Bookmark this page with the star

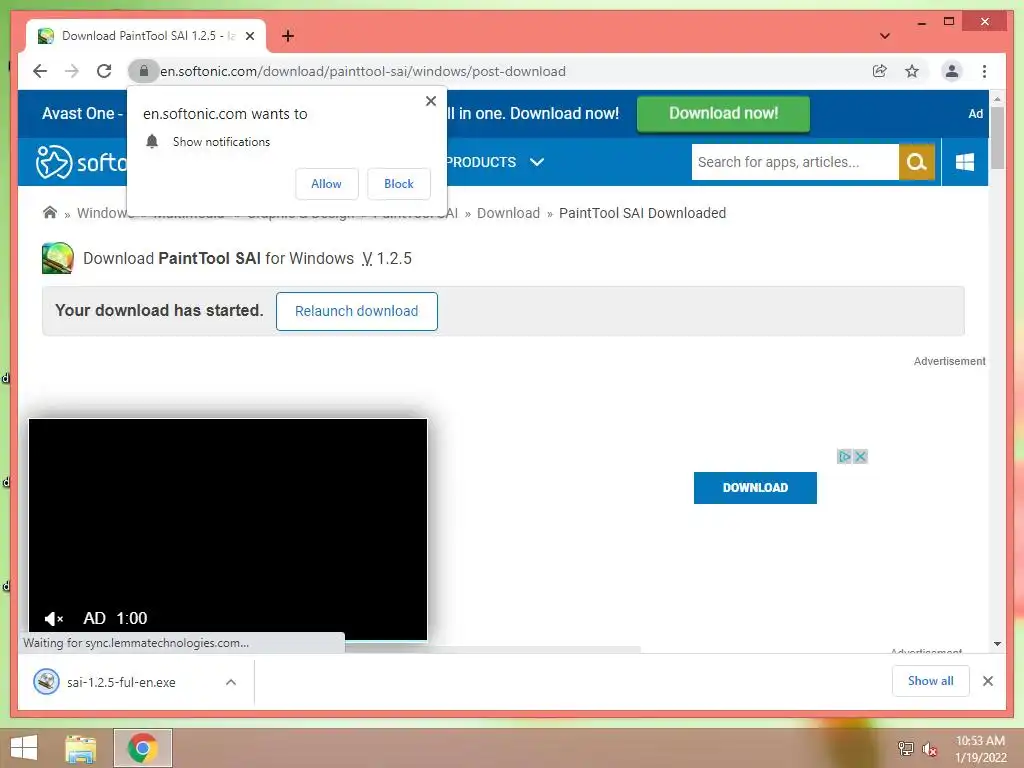click(x=912, y=71)
